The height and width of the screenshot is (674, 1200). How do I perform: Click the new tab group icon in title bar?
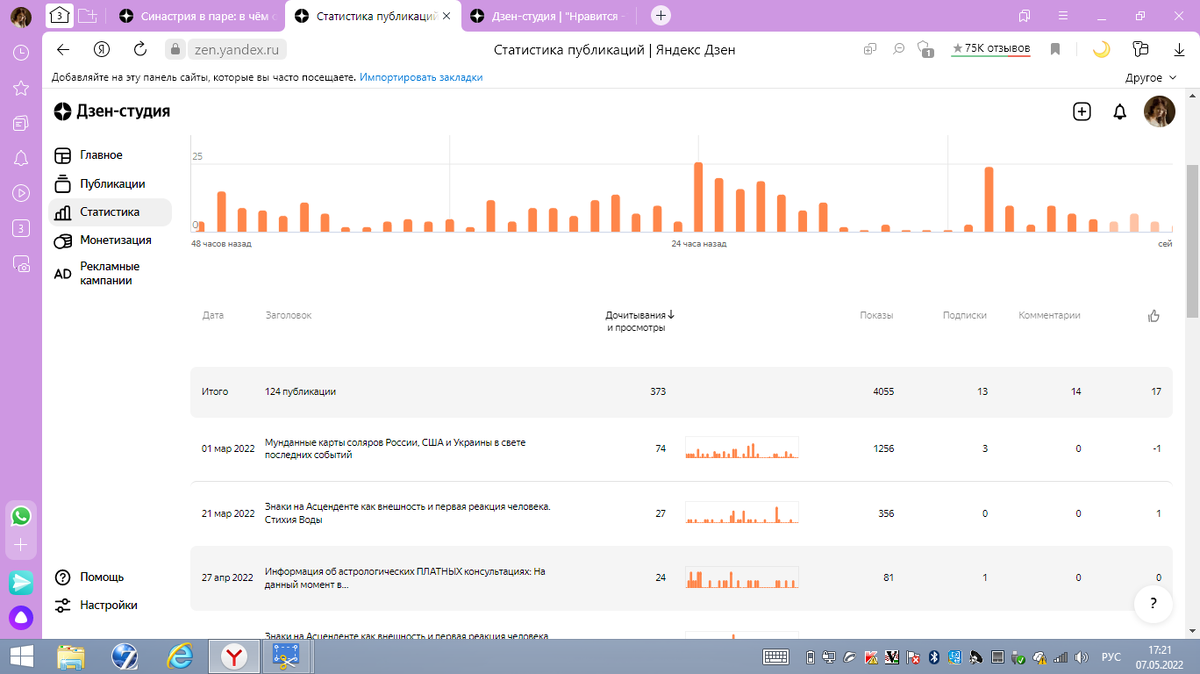(88, 16)
